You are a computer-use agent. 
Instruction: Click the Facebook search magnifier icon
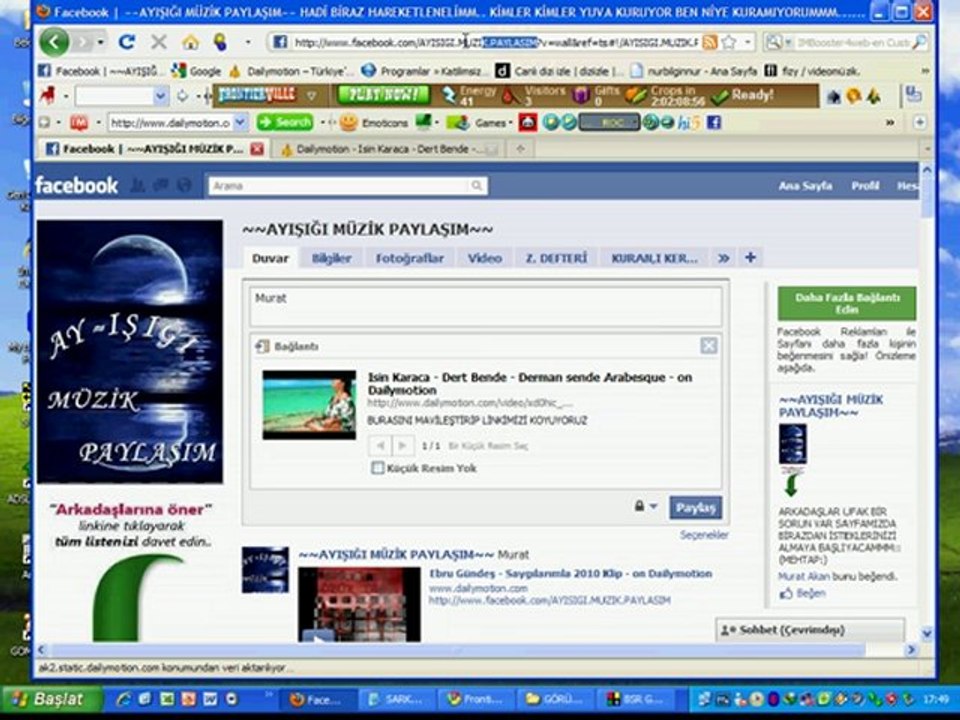click(x=476, y=186)
